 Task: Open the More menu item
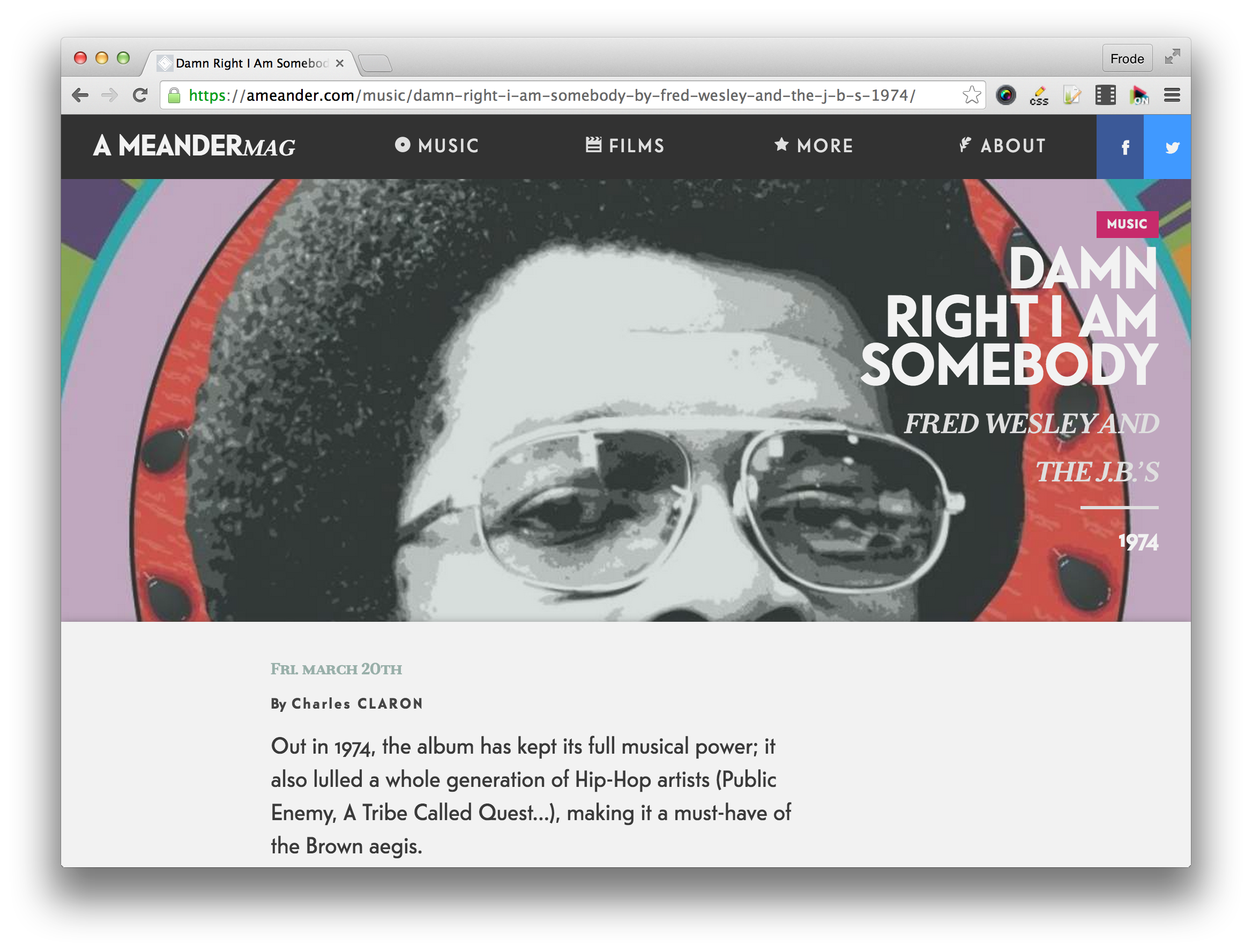(x=814, y=146)
